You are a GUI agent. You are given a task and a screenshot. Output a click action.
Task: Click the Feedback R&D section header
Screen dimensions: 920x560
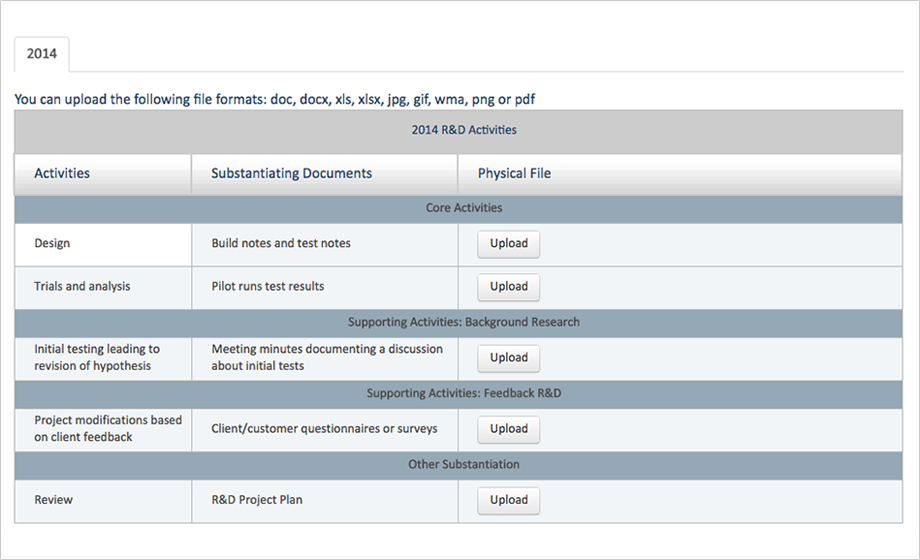464,393
